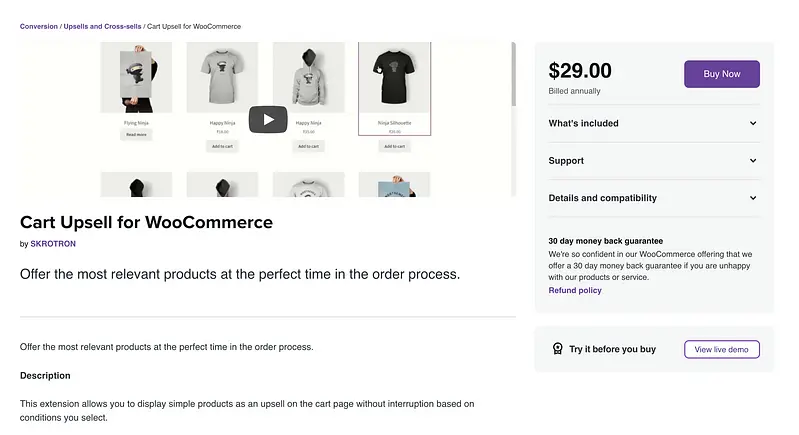
Task: Follow the Refund policy link
Action: click(x=575, y=290)
